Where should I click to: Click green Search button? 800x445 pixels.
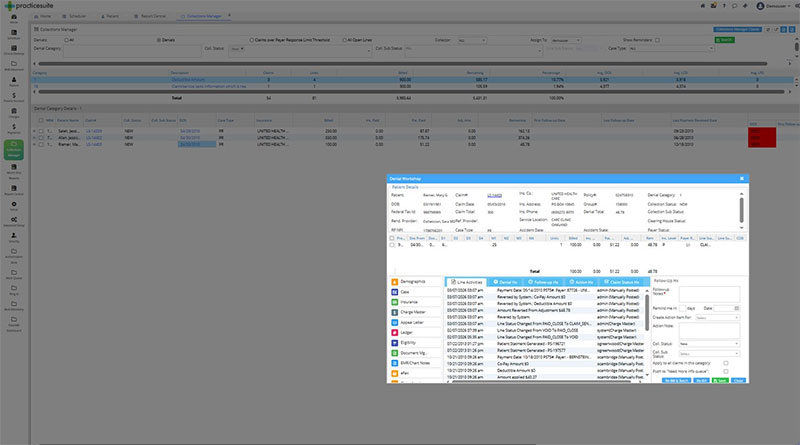tap(724, 40)
